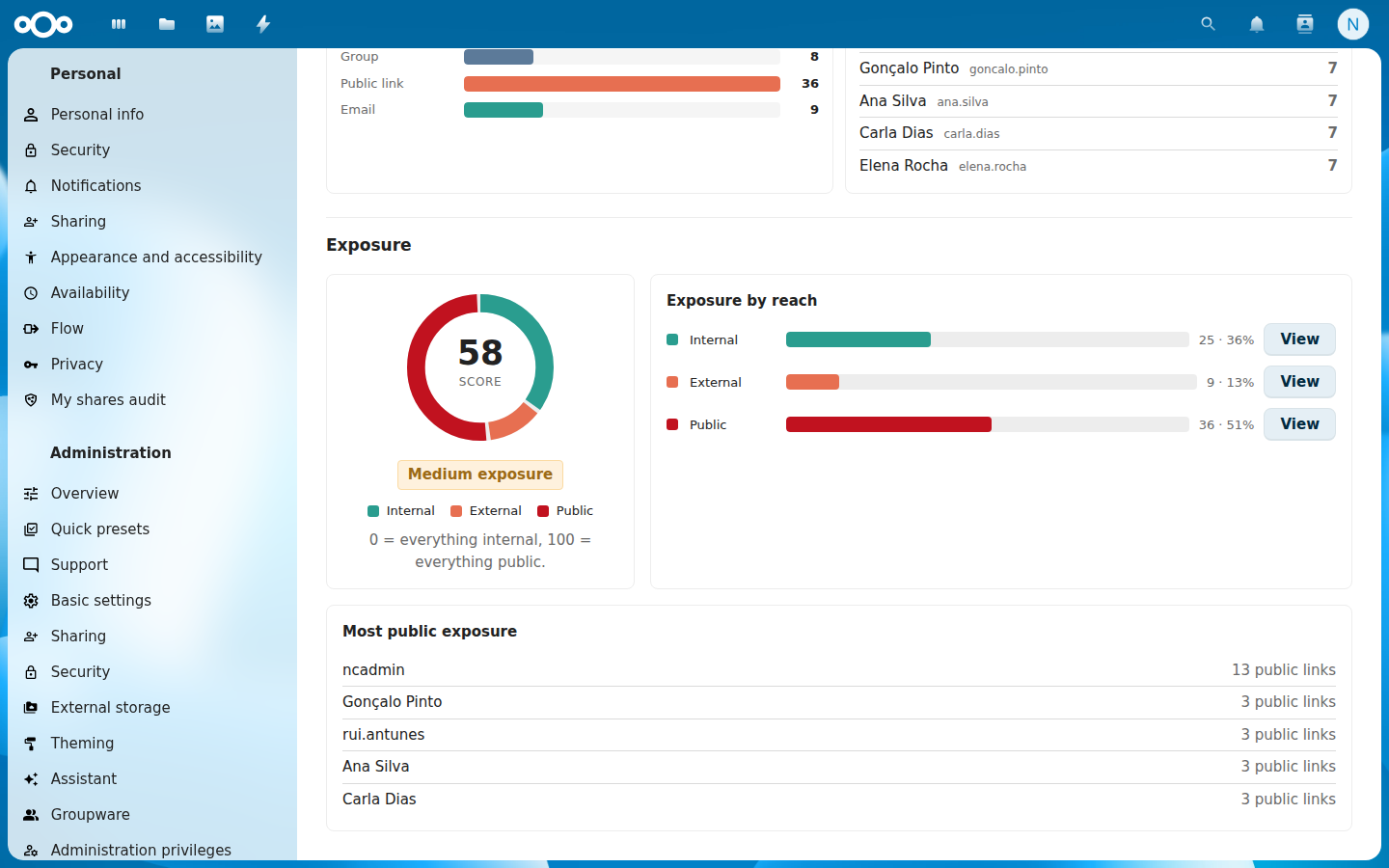This screenshot has height=868, width=1389.
Task: Click the Privacy key icon
Action: point(31,365)
